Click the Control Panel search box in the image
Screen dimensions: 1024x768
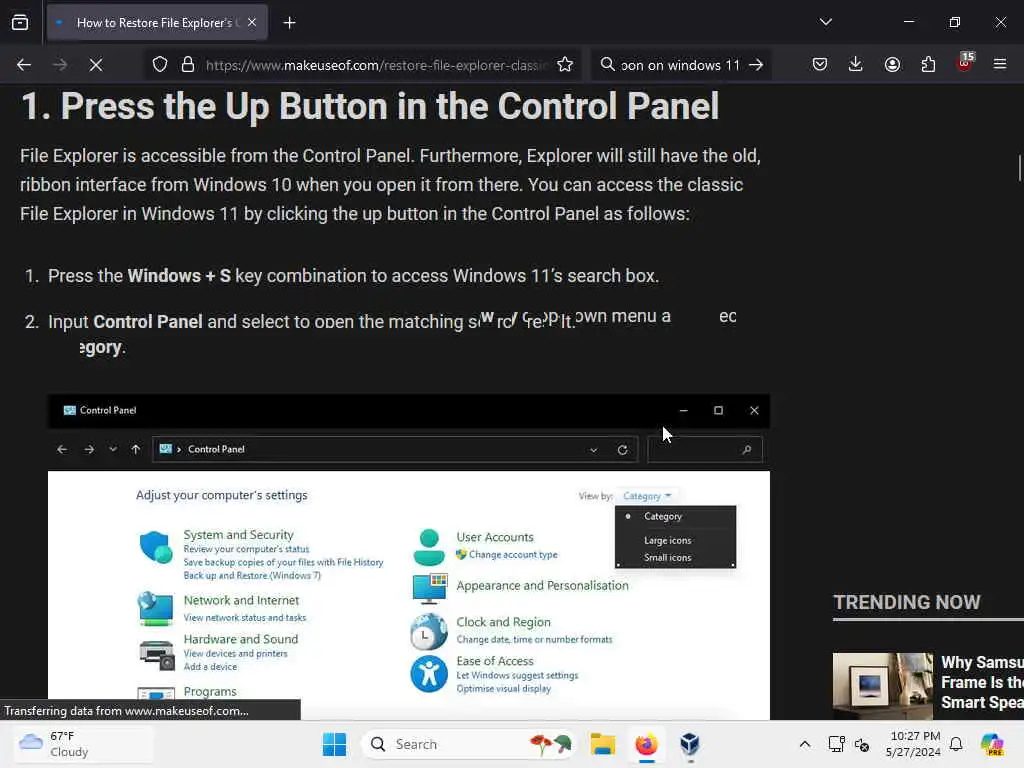point(704,449)
